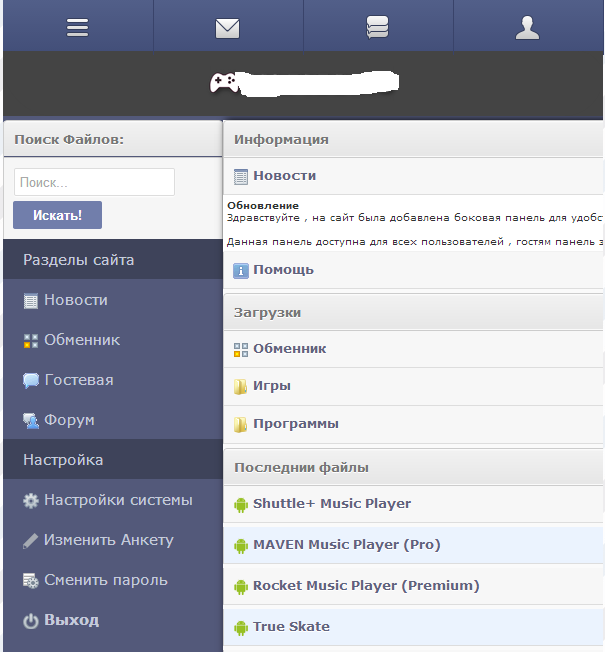Image resolution: width=605 pixels, height=652 pixels.
Task: Open Новости in the sidebar
Action: pyautogui.click(x=75, y=300)
